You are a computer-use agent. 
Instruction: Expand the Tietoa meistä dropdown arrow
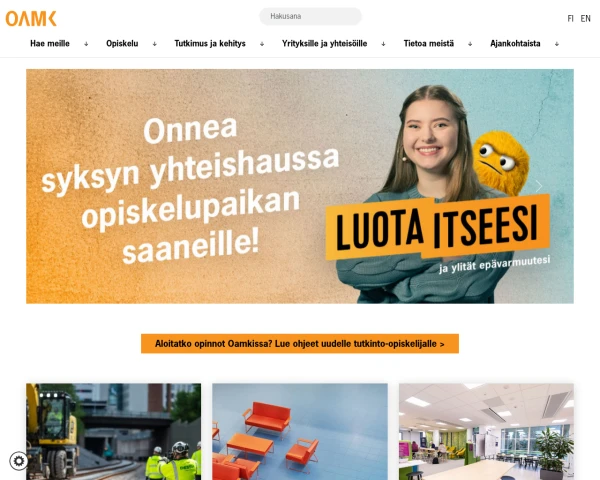(x=470, y=44)
